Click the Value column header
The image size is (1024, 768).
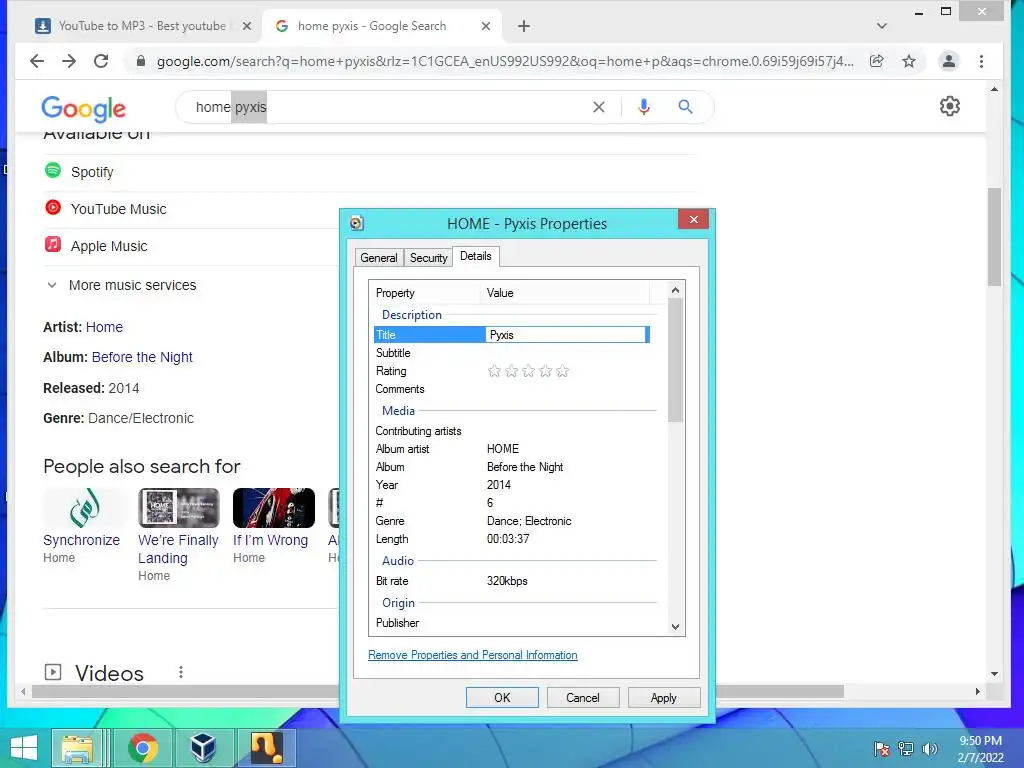point(566,293)
